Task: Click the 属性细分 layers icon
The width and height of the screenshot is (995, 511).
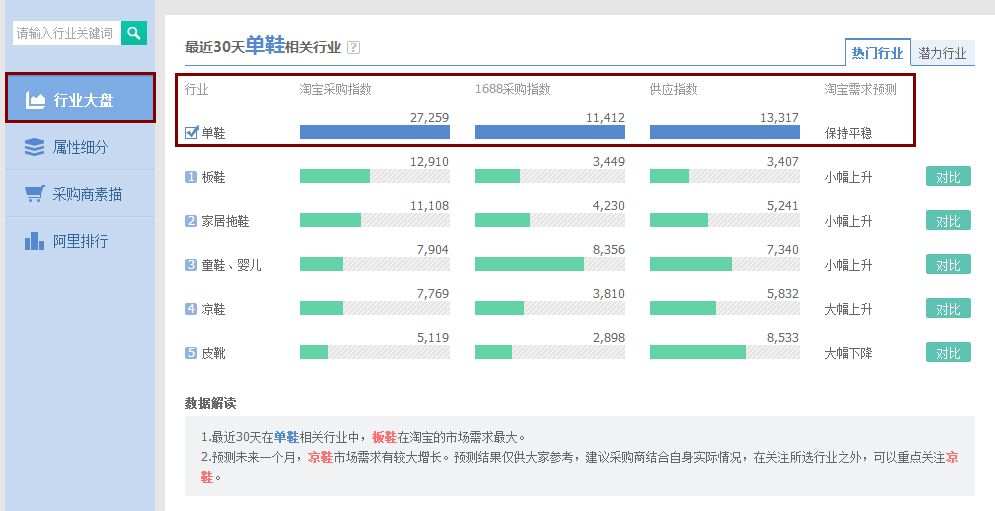Action: tap(35, 147)
